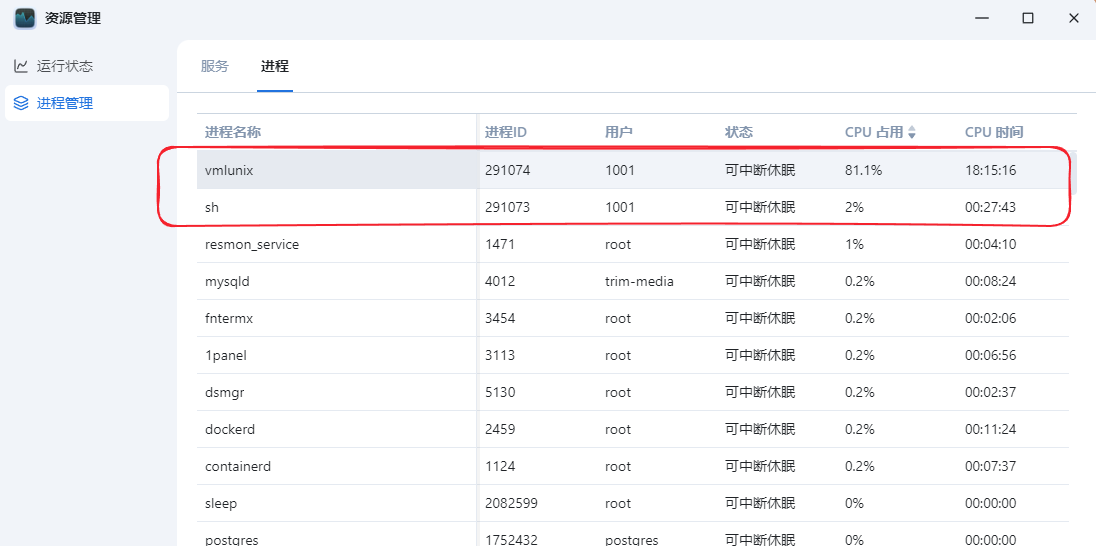Minimize the 资源管理 window

(x=982, y=18)
